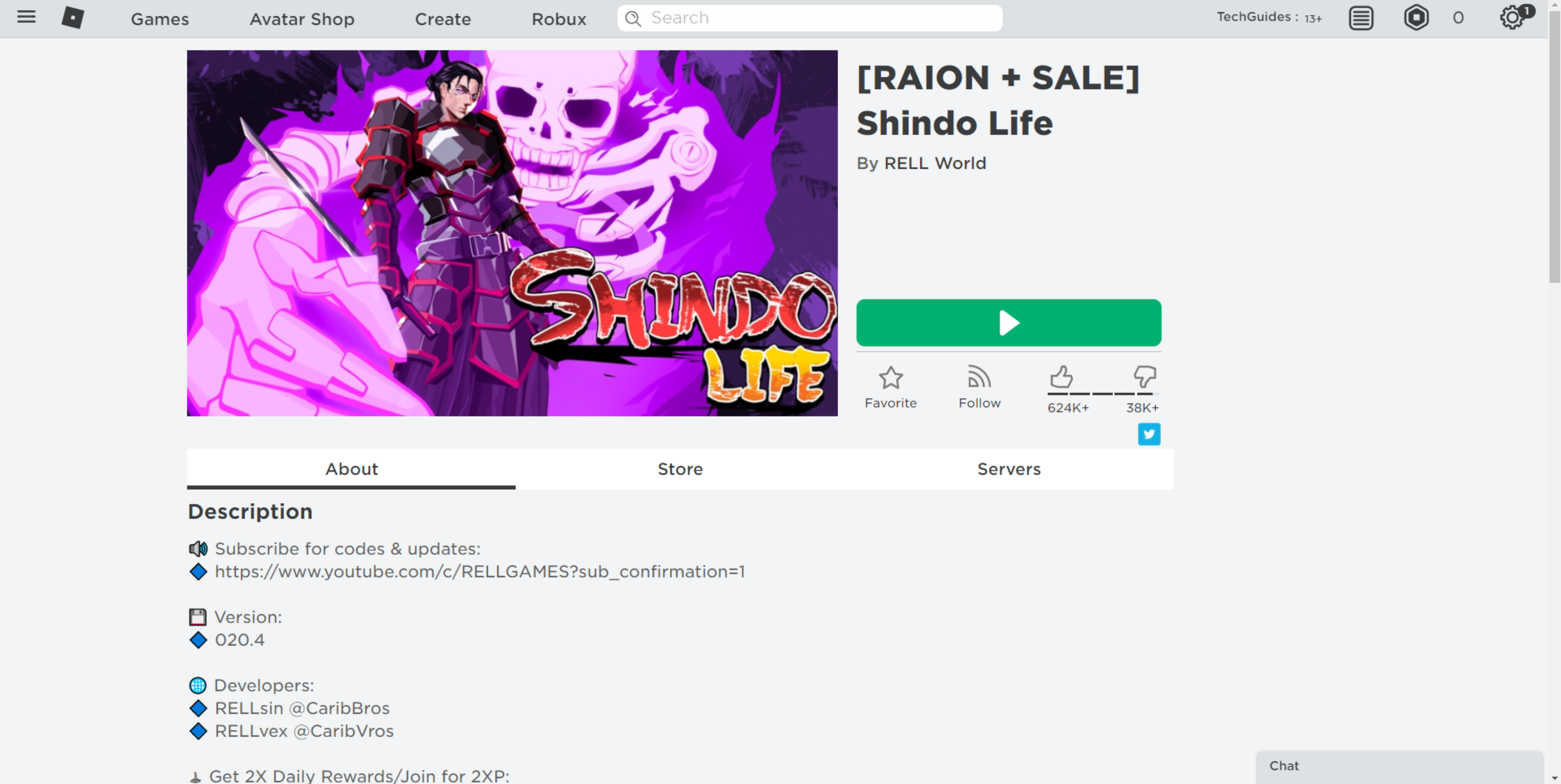Viewport: 1561px width, 784px height.
Task: Open the Robux balance icon
Action: point(1416,18)
